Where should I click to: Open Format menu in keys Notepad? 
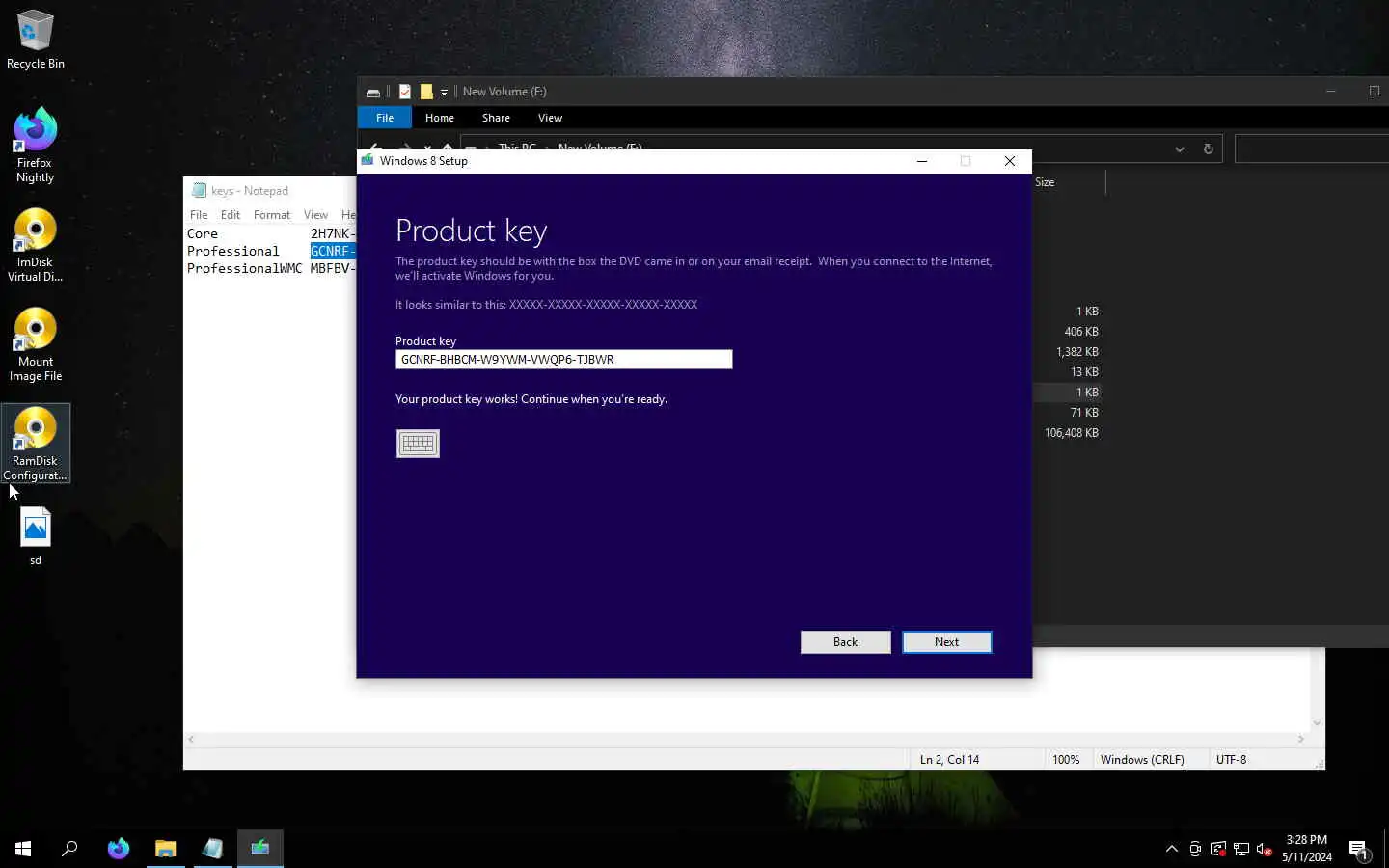(x=271, y=215)
